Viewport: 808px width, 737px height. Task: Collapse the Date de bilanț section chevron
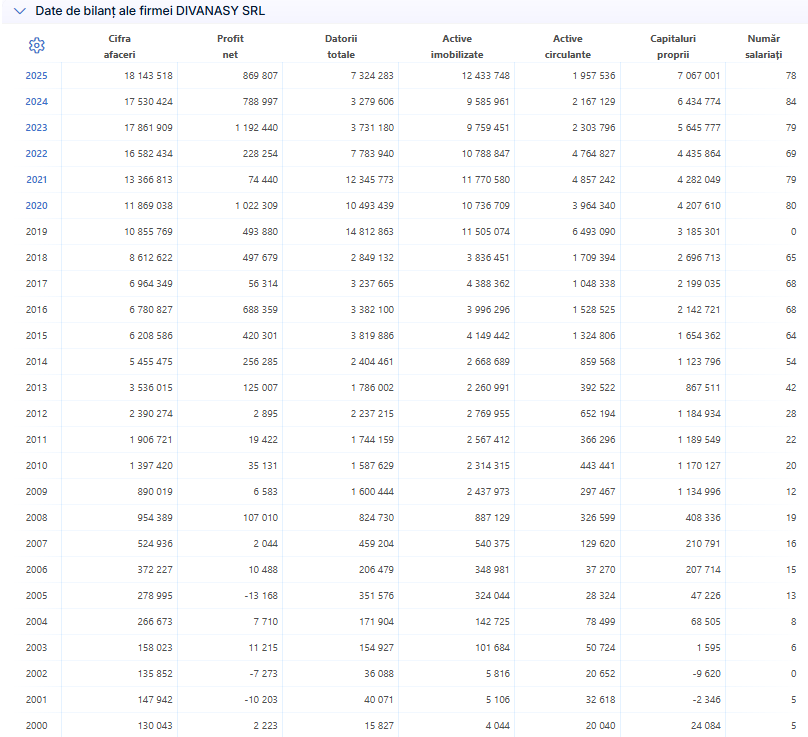(20, 11)
